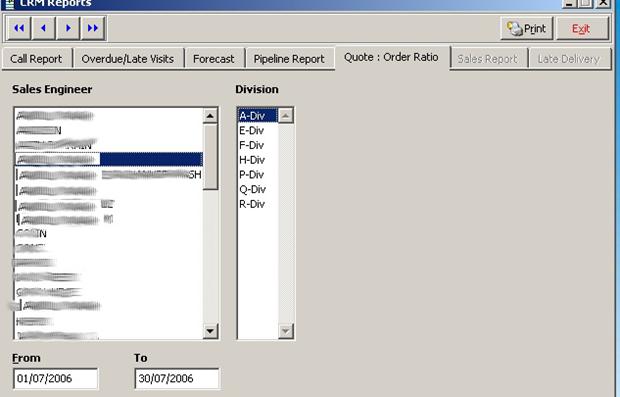Select E-Div in Division list
The height and width of the screenshot is (397, 620).
pos(257,130)
